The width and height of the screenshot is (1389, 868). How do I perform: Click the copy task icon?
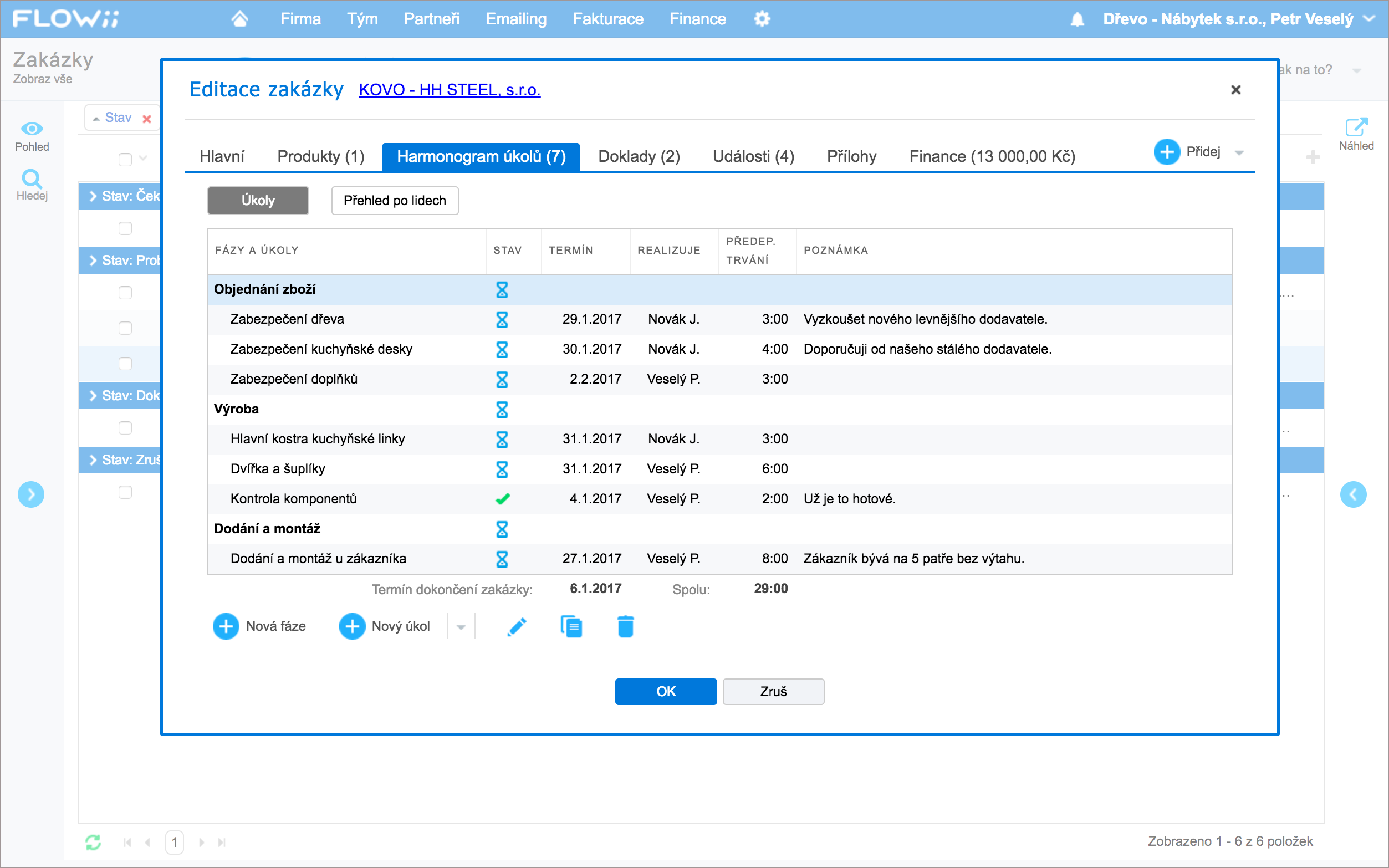coord(571,626)
